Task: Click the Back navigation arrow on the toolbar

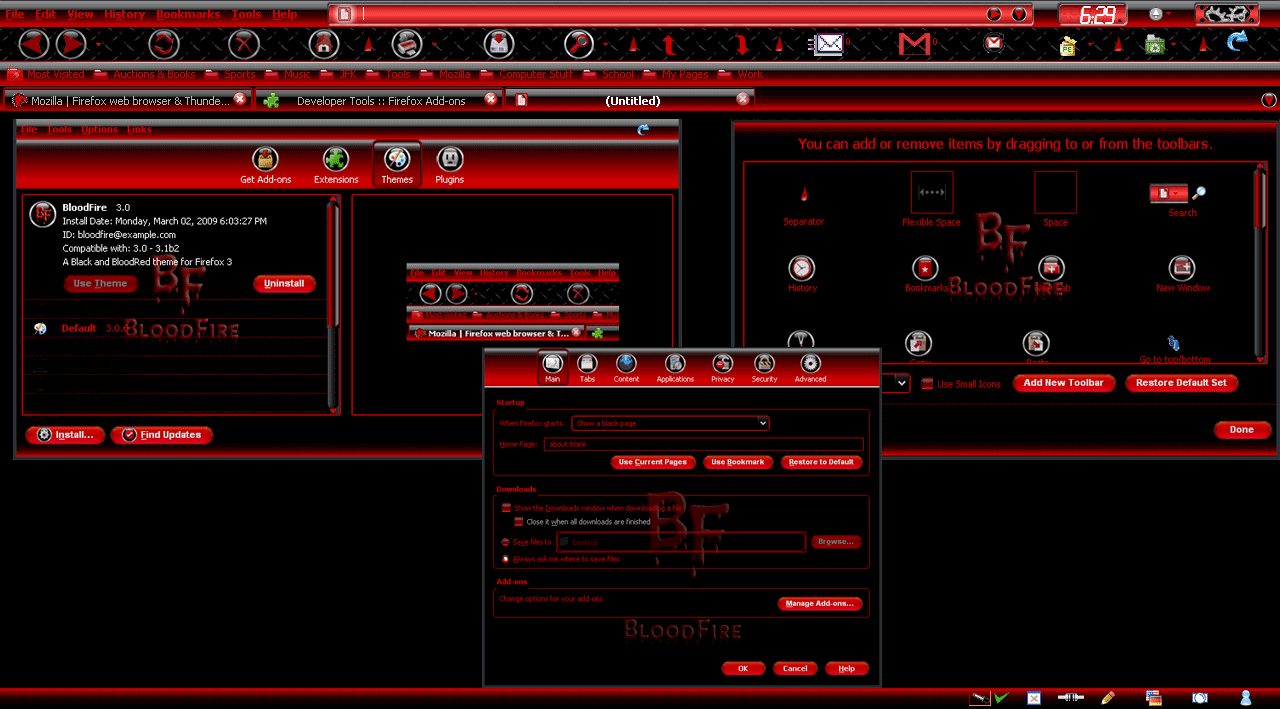Action: pyautogui.click(x=32, y=45)
